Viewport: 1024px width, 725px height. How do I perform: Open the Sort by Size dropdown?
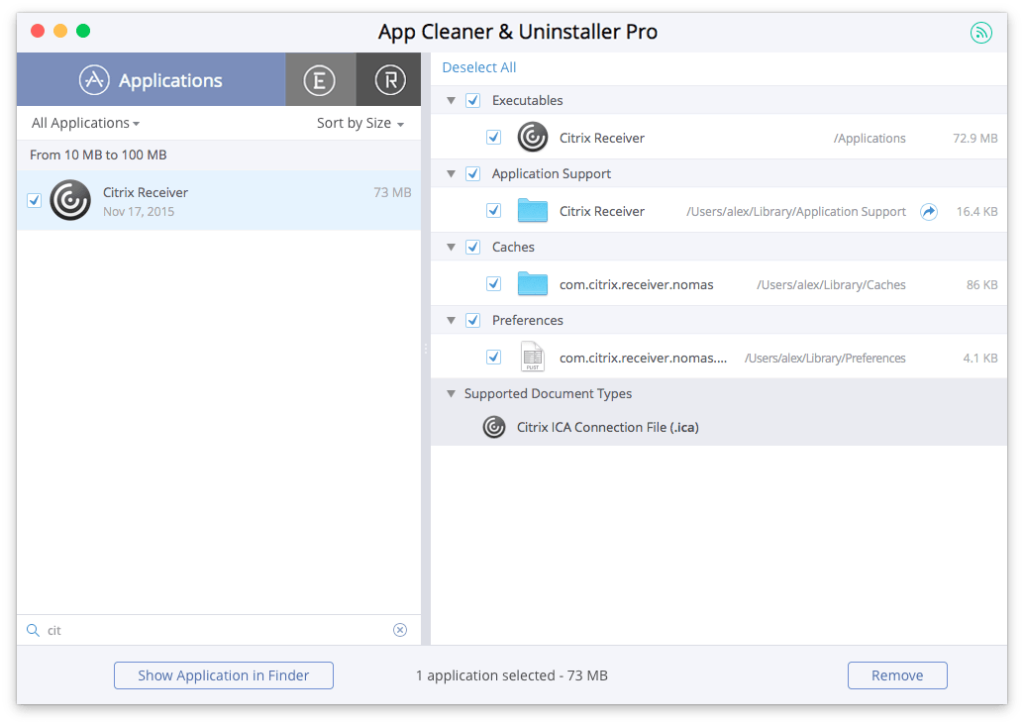360,123
